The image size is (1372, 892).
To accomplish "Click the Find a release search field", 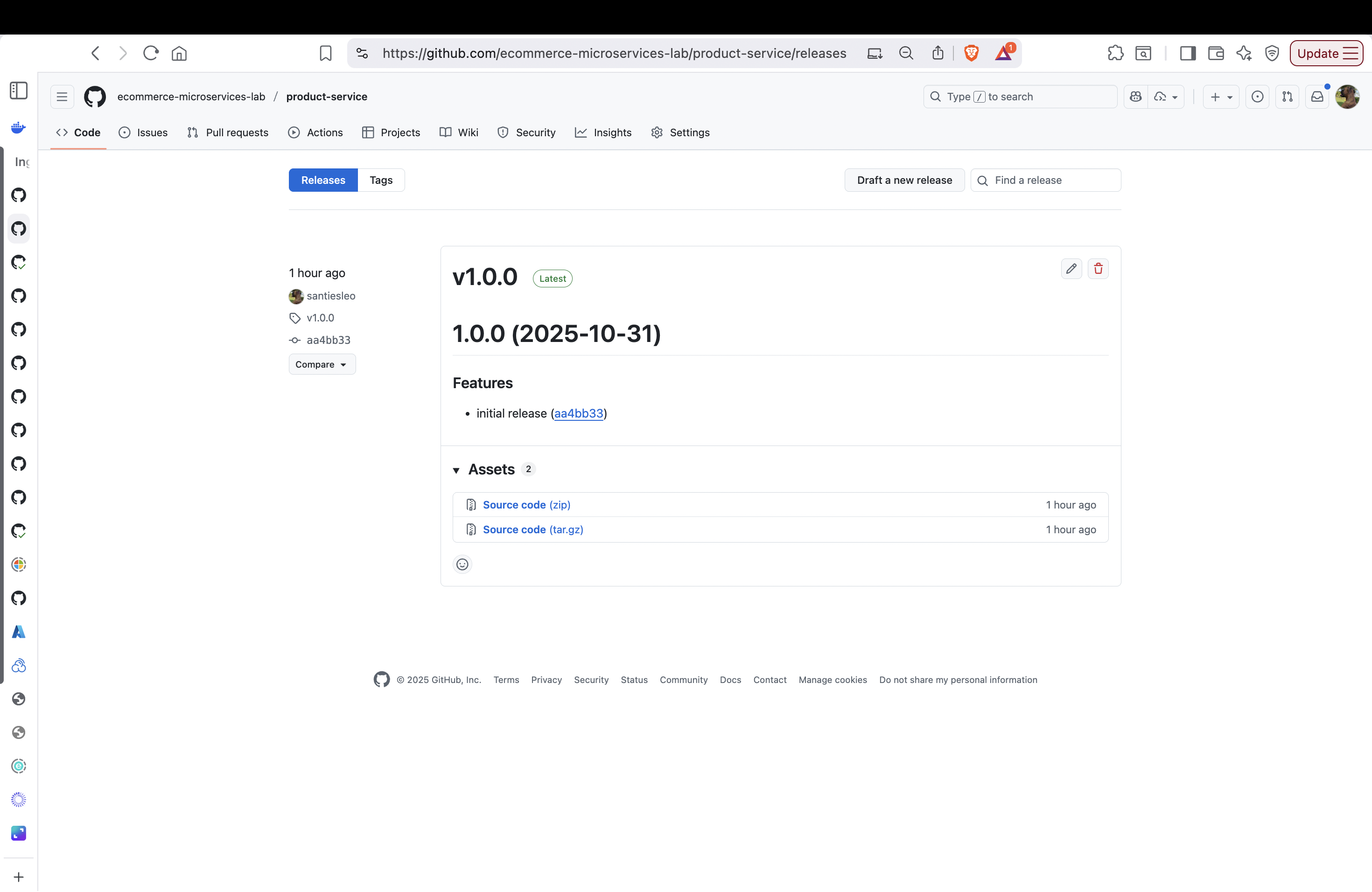I will pyautogui.click(x=1045, y=181).
